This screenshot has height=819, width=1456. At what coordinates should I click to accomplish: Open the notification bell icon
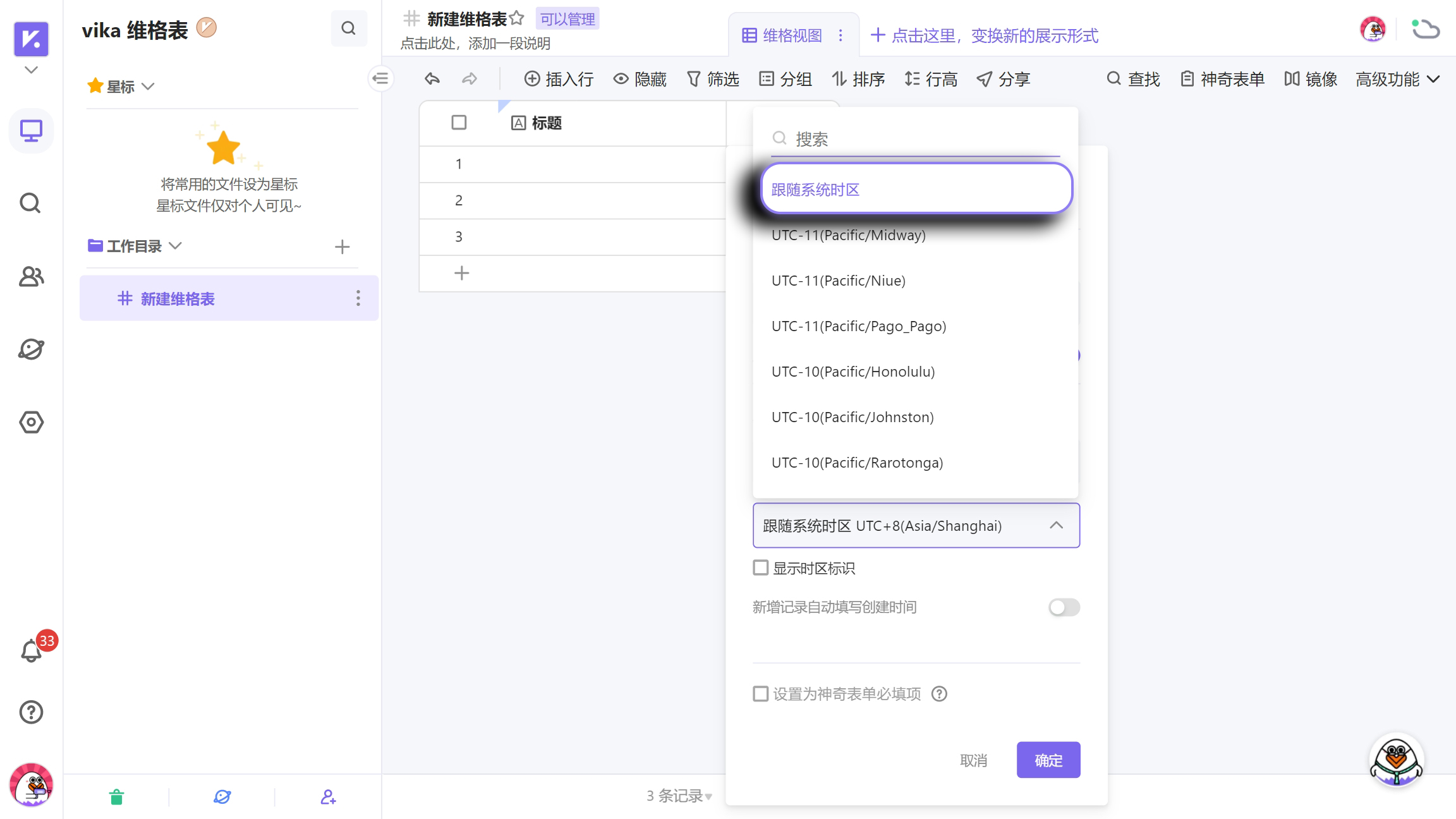tap(31, 650)
